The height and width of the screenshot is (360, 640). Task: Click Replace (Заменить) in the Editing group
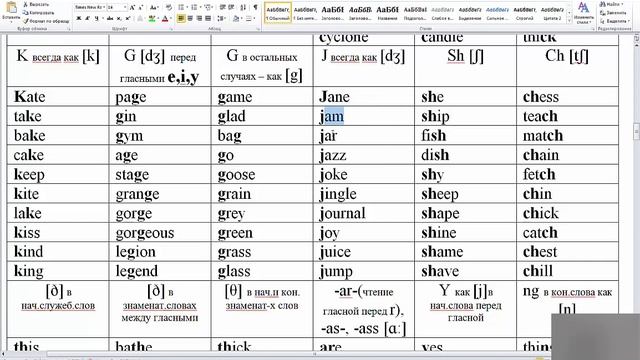tap(613, 13)
